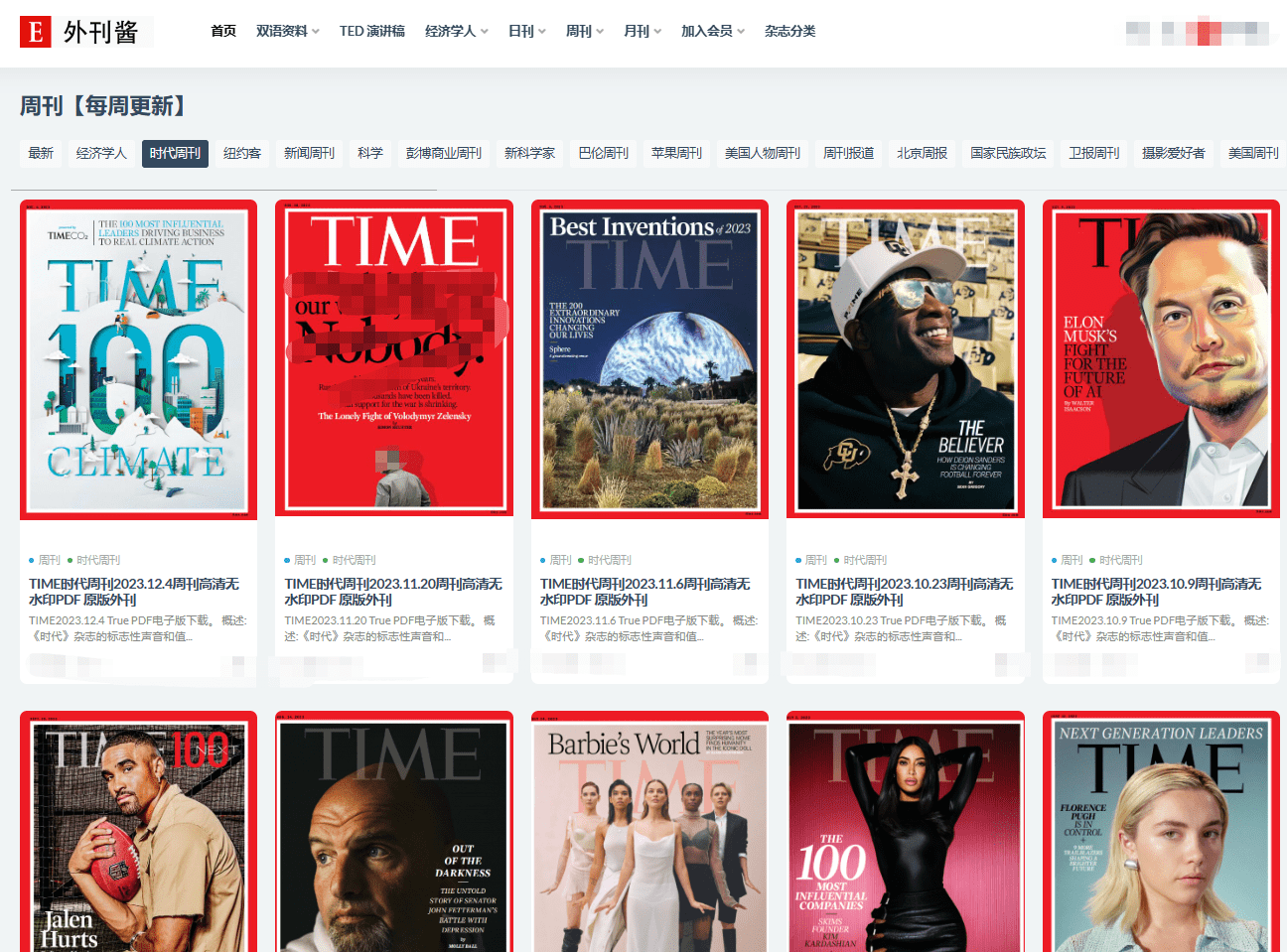Expand the 月刊 dropdown menu
The width and height of the screenshot is (1287, 952).
click(643, 31)
